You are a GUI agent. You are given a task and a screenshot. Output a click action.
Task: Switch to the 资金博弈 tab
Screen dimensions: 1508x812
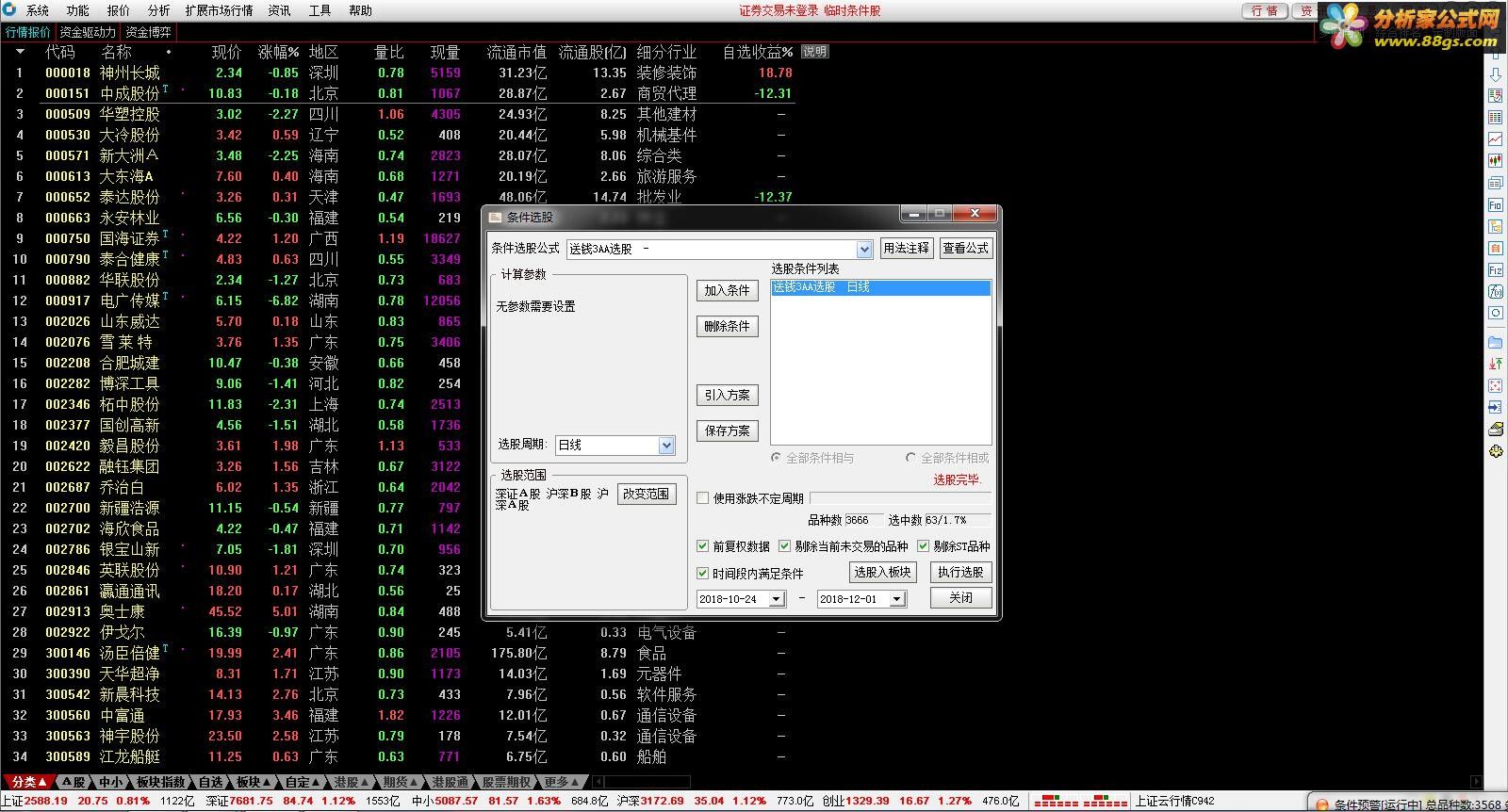[x=149, y=32]
